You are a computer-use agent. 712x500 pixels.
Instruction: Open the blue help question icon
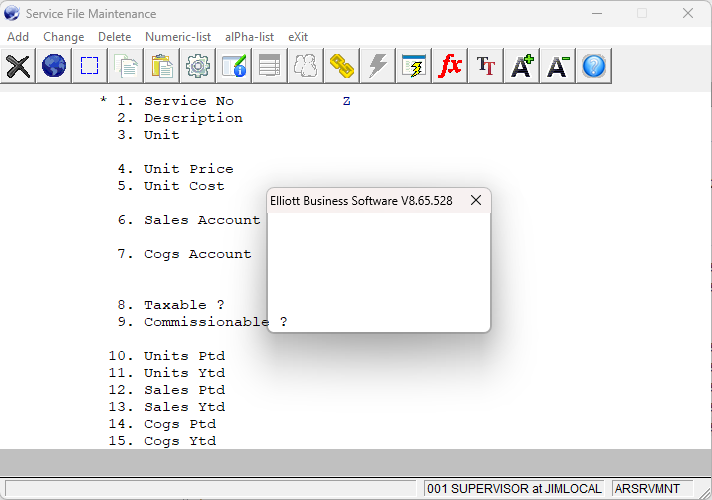point(594,67)
